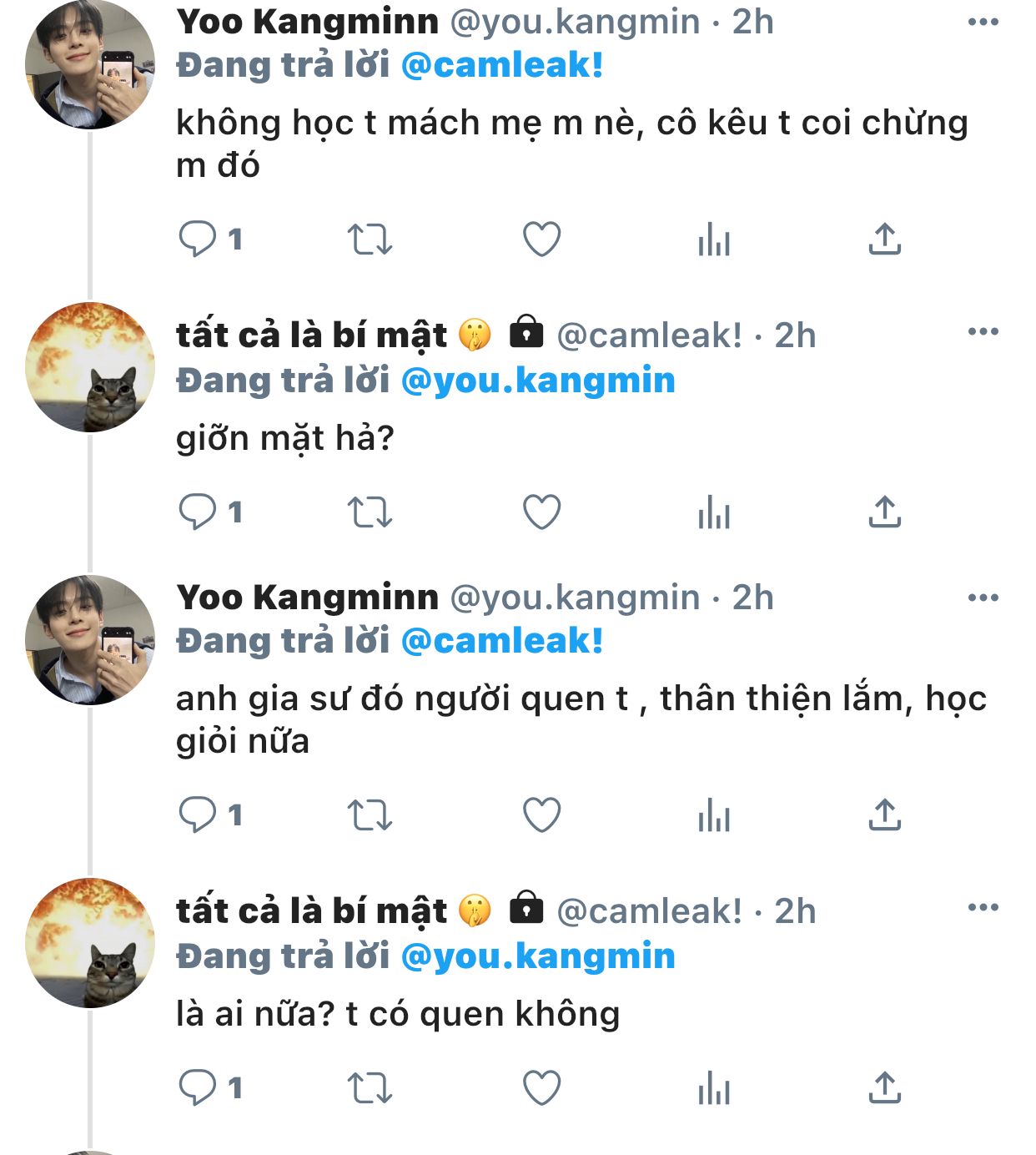This screenshot has width=1036, height=1155.
Task: Like the "là ai nữa?" tweet
Action: click(x=541, y=1088)
